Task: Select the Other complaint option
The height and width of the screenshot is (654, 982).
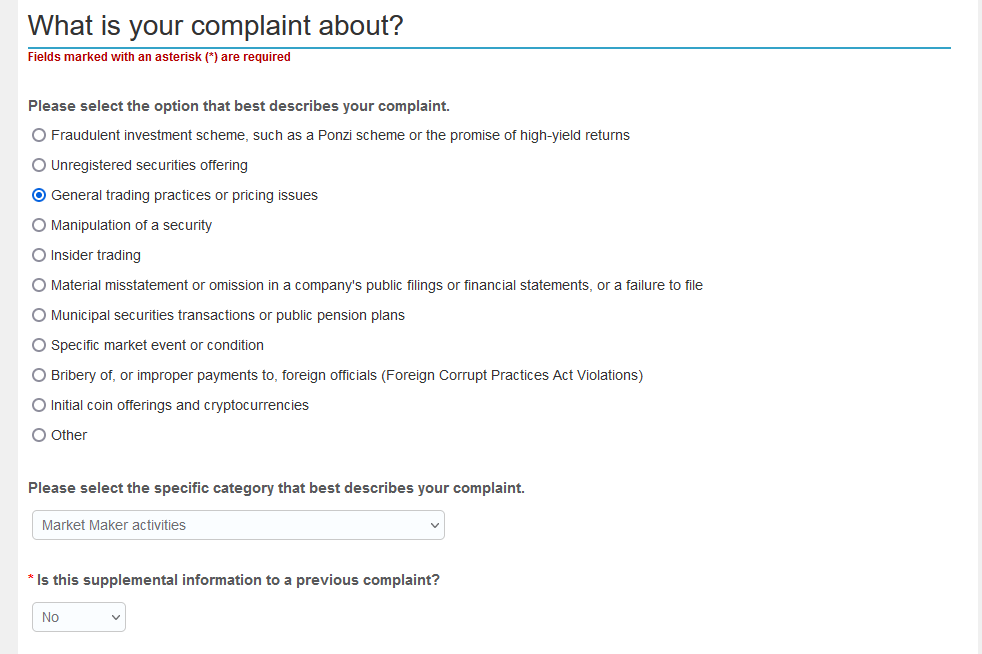Action: coord(39,435)
